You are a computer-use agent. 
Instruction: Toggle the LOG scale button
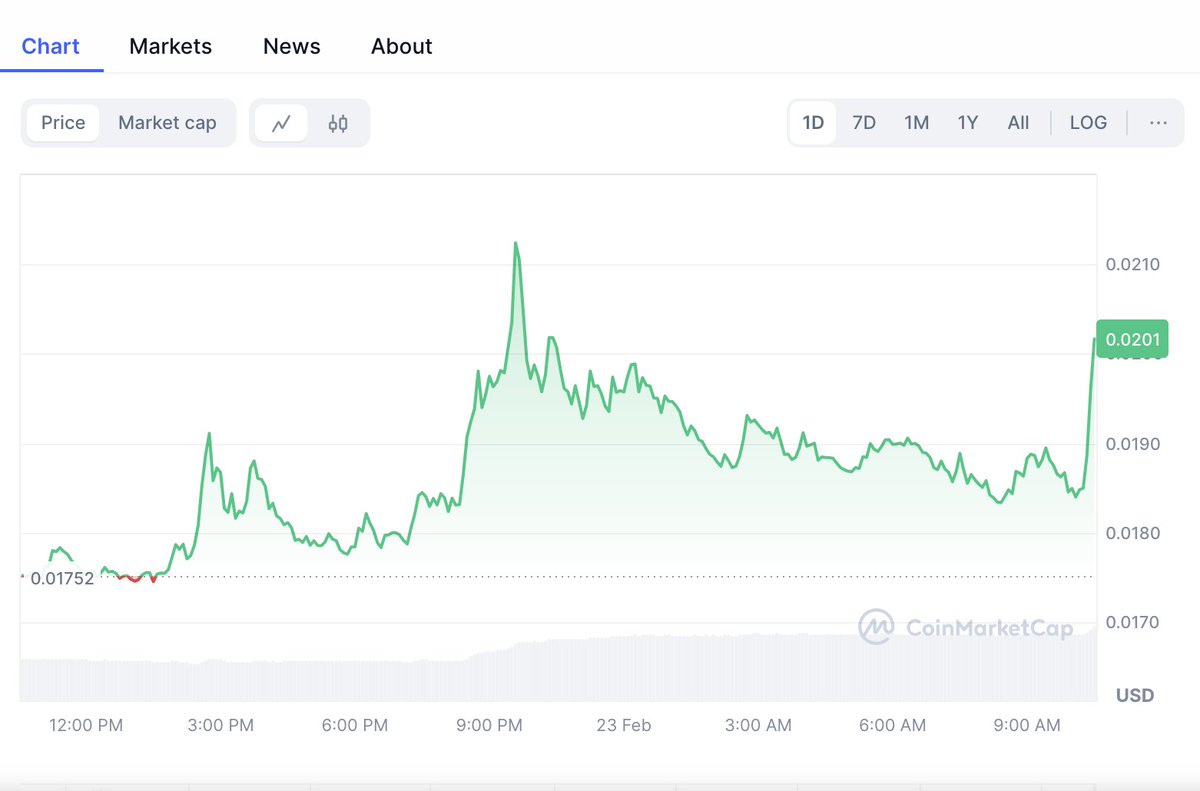pos(1088,123)
